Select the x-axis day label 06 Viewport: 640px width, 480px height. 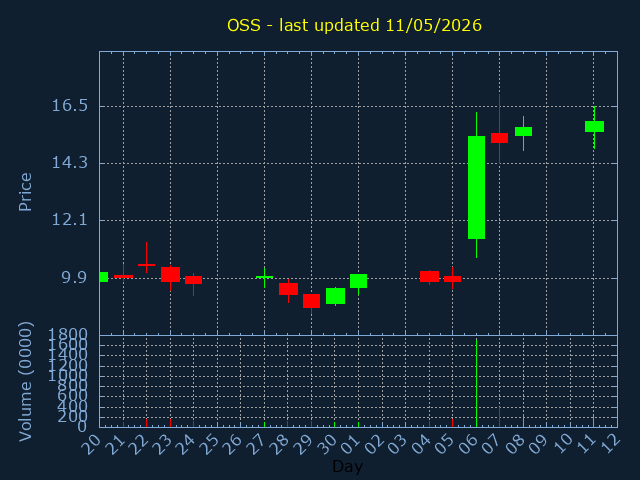click(467, 444)
